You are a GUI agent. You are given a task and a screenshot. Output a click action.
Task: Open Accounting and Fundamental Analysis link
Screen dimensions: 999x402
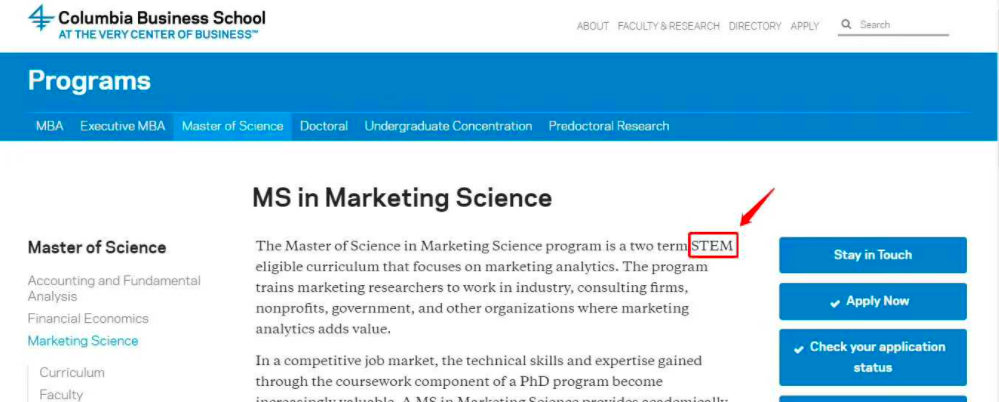pyautogui.click(x=113, y=288)
